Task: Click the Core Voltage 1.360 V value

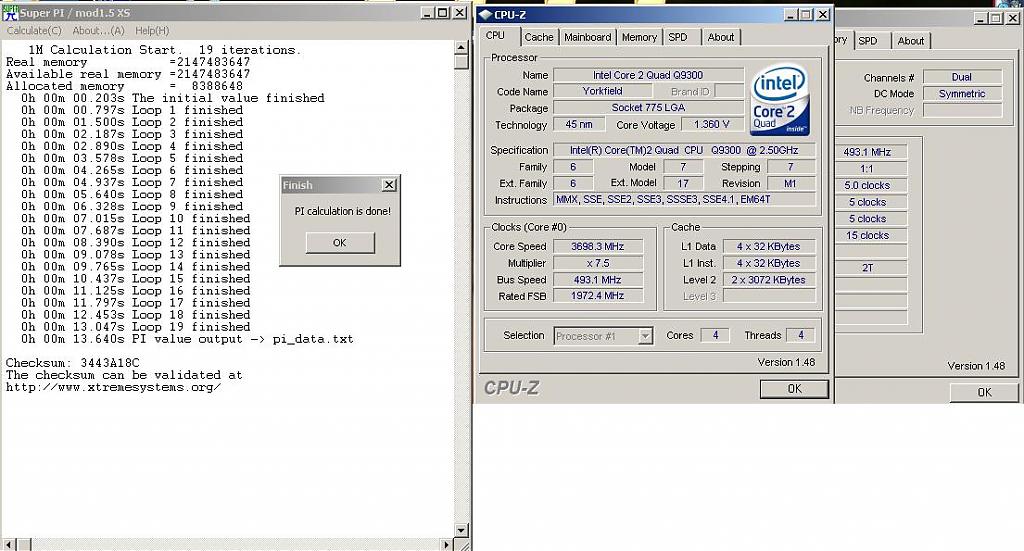Action: (x=712, y=124)
